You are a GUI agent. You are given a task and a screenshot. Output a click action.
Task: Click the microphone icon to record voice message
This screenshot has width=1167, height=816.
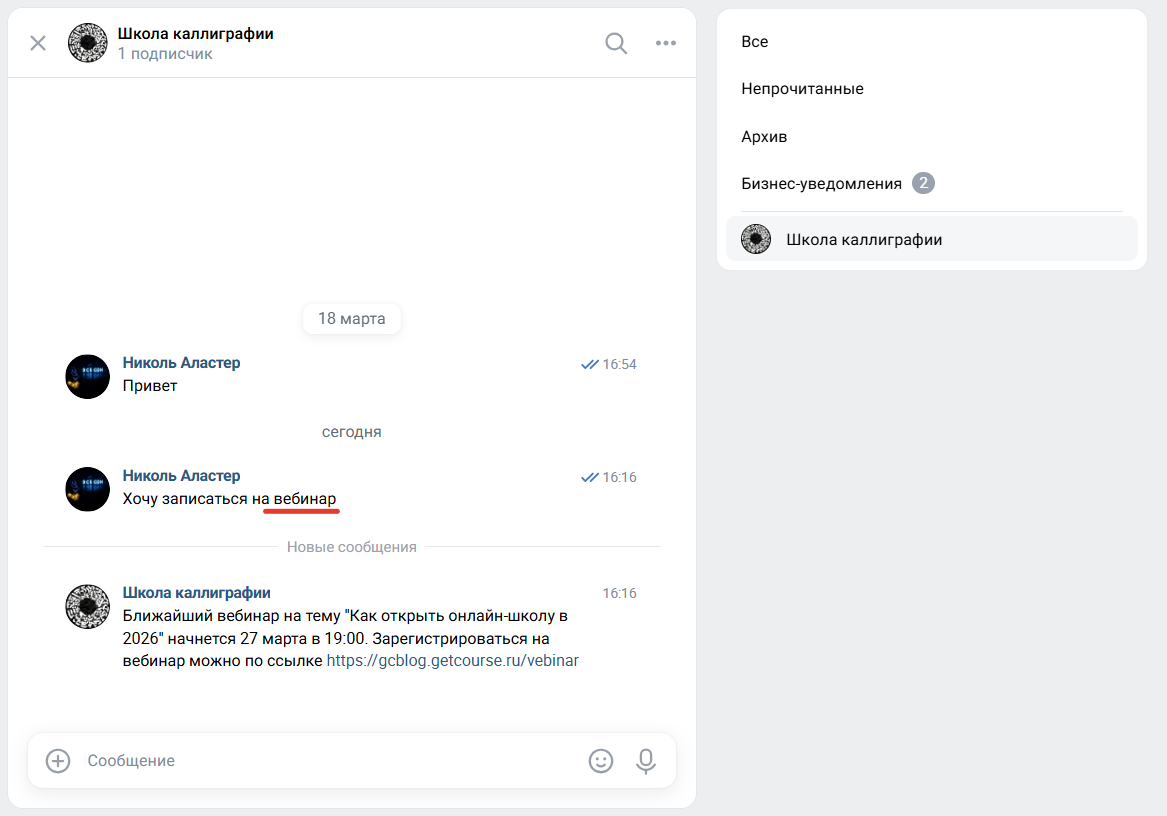[x=646, y=761]
